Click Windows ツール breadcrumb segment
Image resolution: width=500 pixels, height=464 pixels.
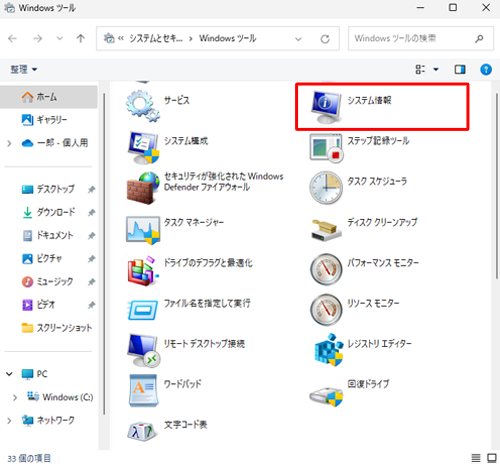(228, 38)
